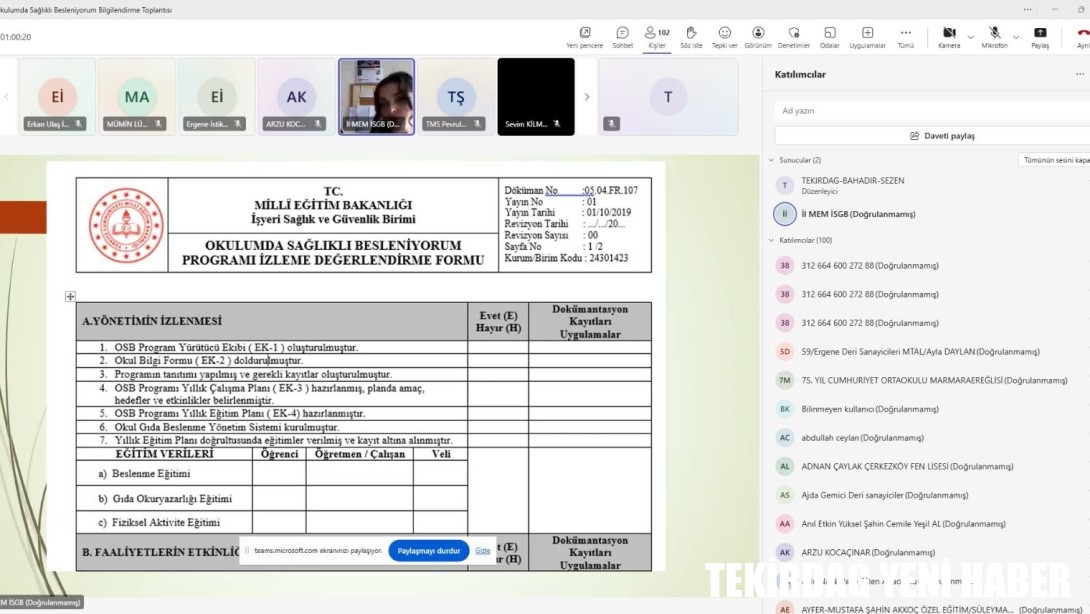Select abdullah ceylan participant
The height and width of the screenshot is (614, 1090).
tap(862, 438)
